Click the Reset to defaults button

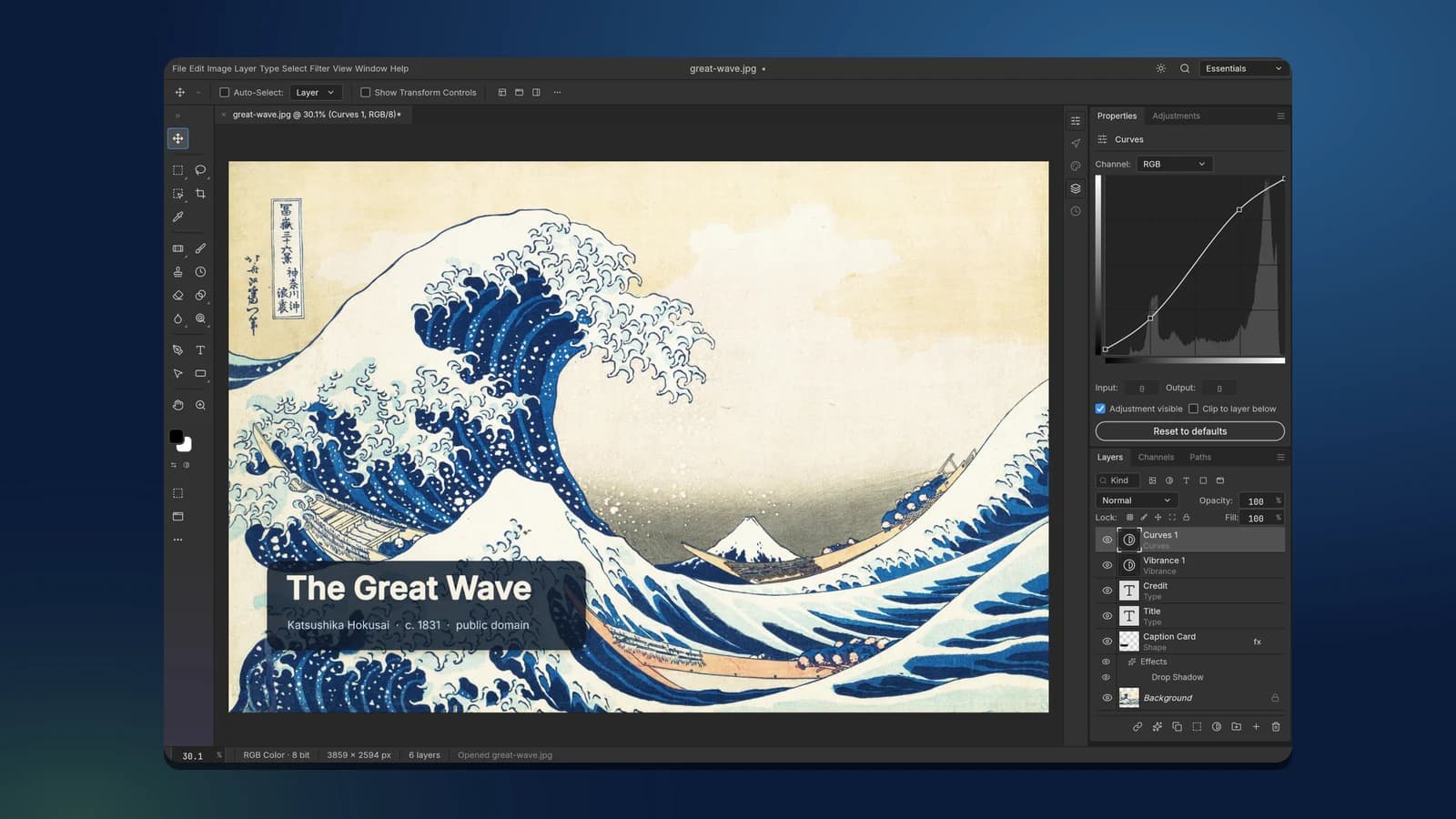(x=1190, y=431)
